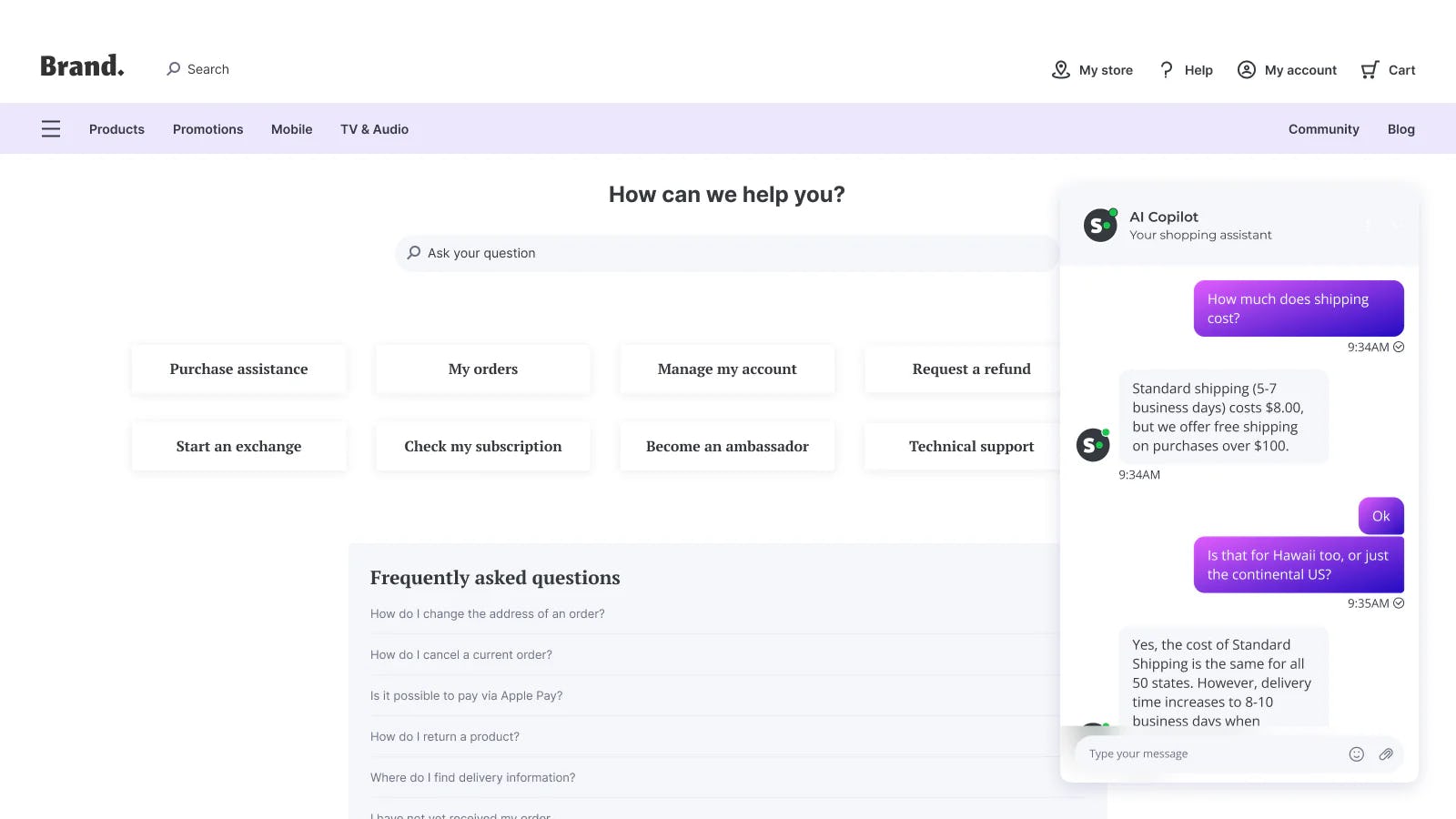Screen dimensions: 1456x819
Task: Expand "How do I cancel a current order?"
Action: click(x=461, y=655)
